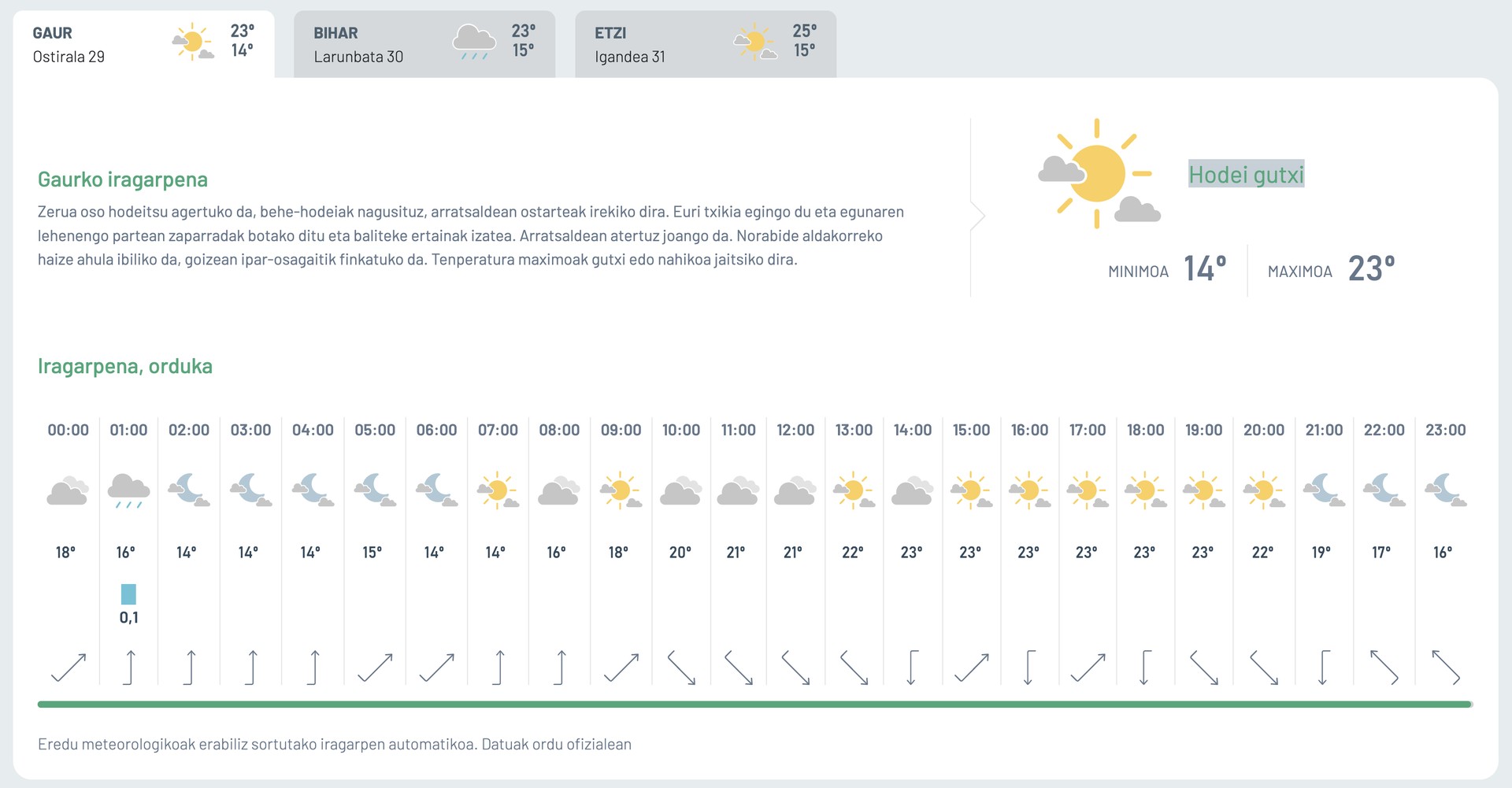Click the wind direction arrow at 00:00
Screen dimensions: 1512x788
(69, 668)
